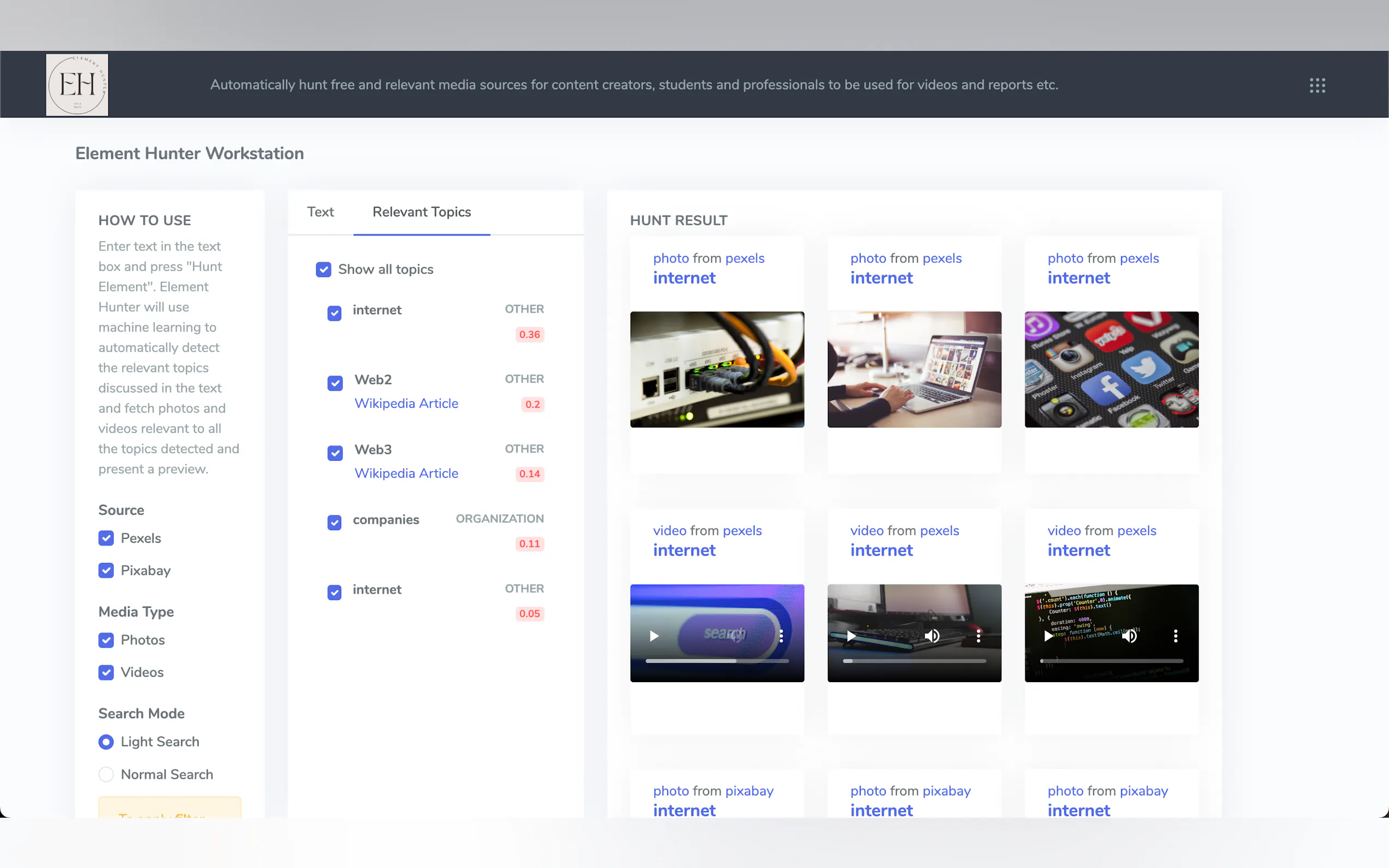
Task: Select Normal Search mode
Action: pyautogui.click(x=106, y=774)
